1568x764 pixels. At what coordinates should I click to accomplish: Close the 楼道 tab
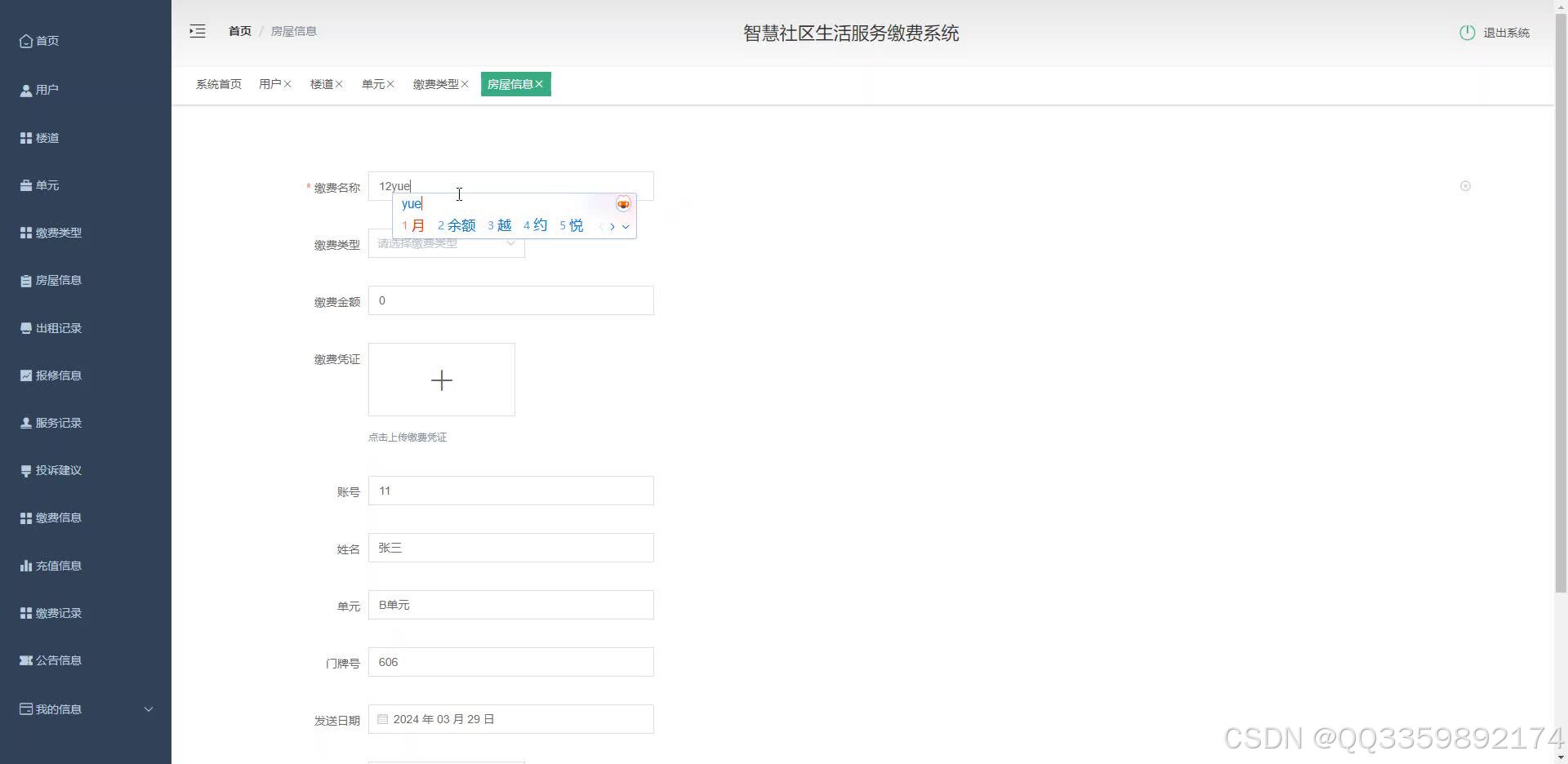tap(339, 84)
